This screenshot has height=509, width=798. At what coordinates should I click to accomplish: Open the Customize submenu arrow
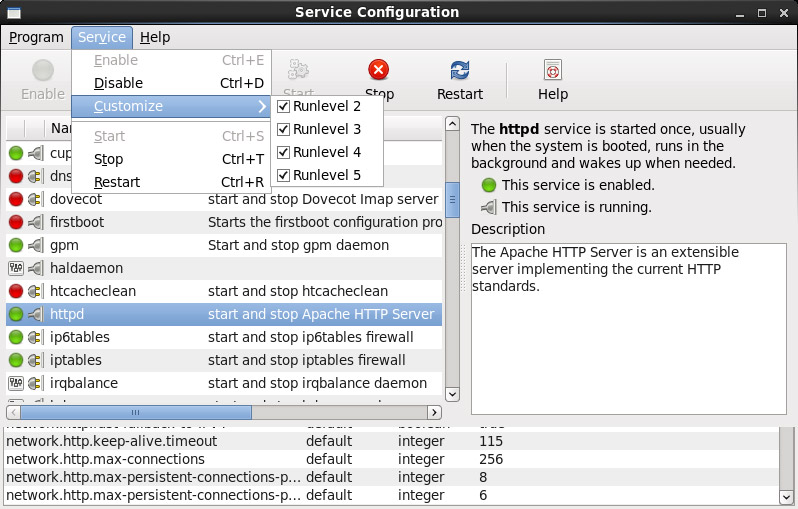(x=262, y=106)
